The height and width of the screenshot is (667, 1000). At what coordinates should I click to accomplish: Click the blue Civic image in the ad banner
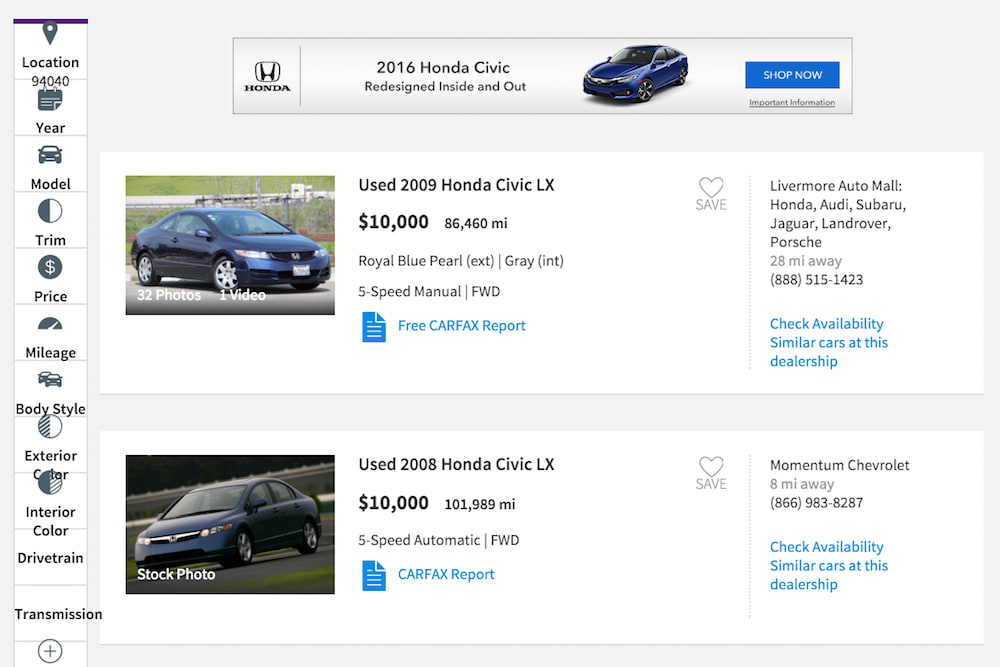coord(636,74)
